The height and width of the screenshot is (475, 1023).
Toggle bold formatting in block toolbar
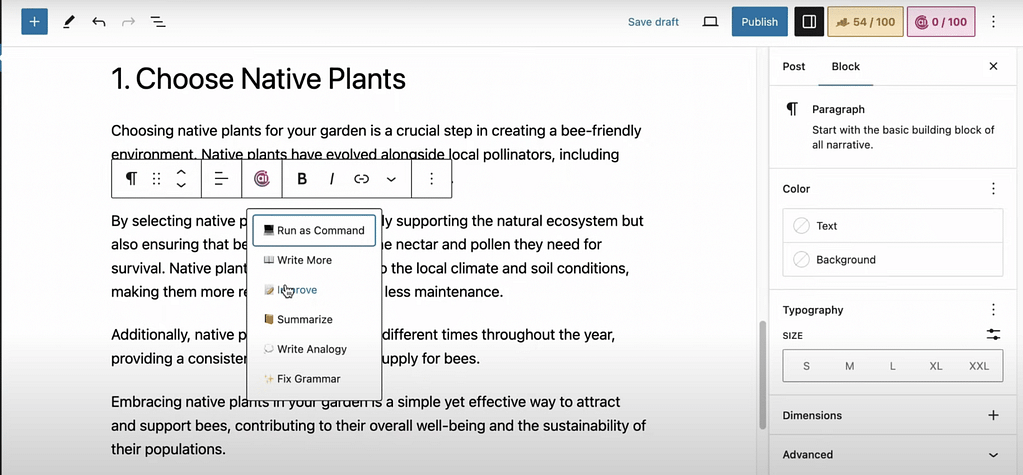301,179
